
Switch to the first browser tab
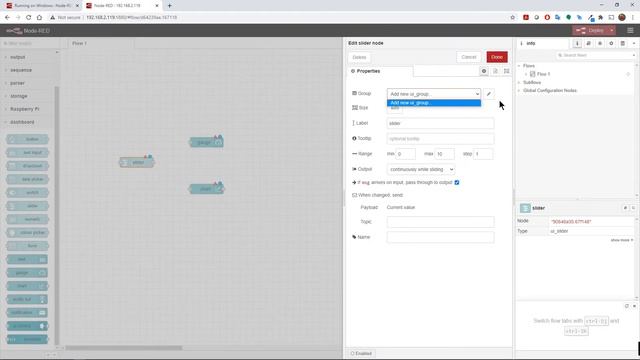point(41,6)
